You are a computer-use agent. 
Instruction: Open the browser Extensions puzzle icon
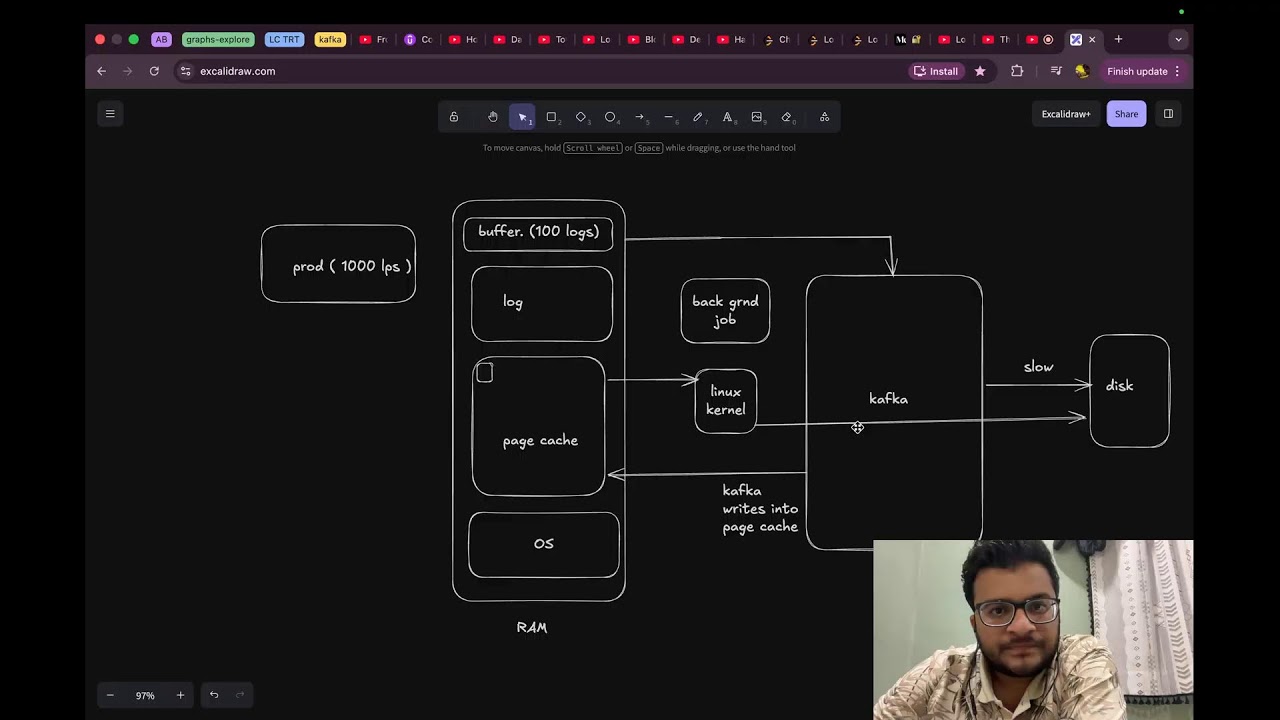coord(1017,71)
